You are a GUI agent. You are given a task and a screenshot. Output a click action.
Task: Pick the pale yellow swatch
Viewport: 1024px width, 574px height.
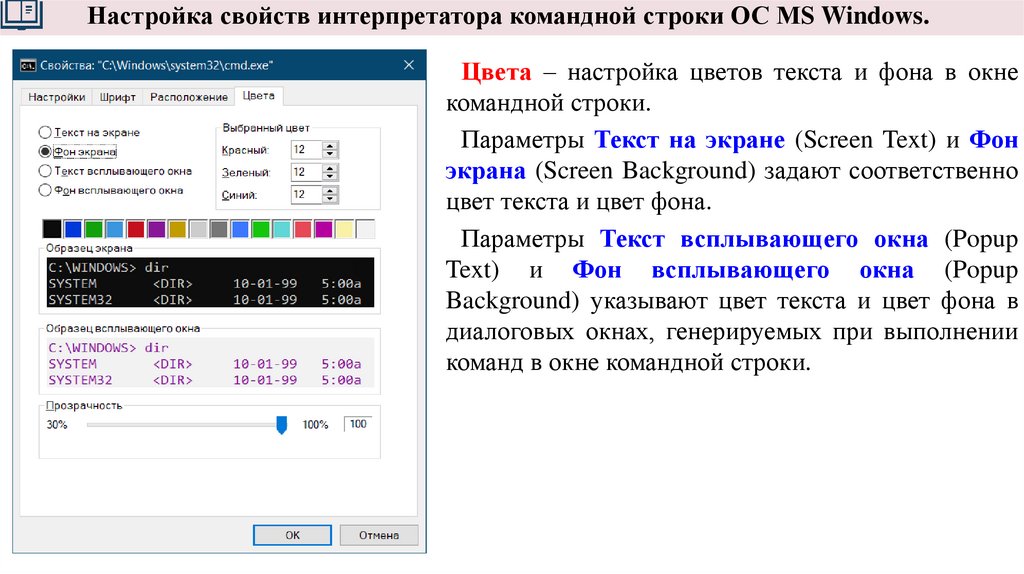[345, 229]
